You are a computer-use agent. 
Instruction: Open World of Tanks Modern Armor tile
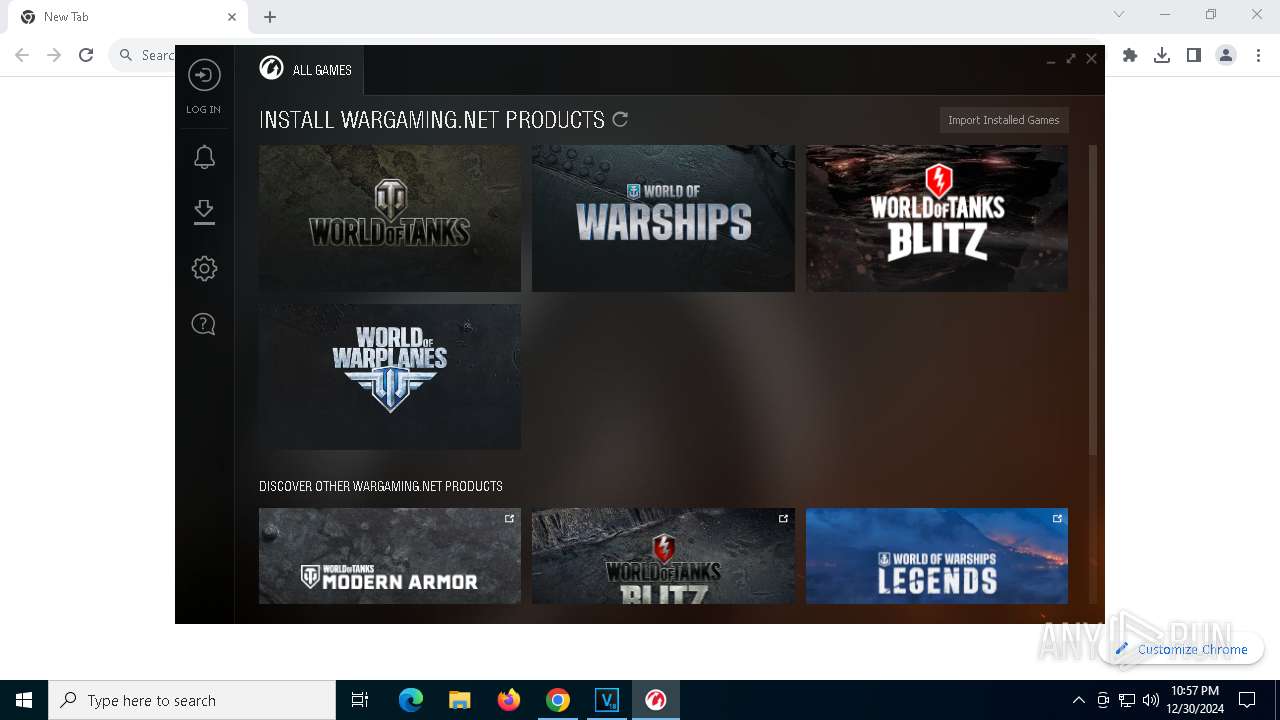(x=390, y=556)
